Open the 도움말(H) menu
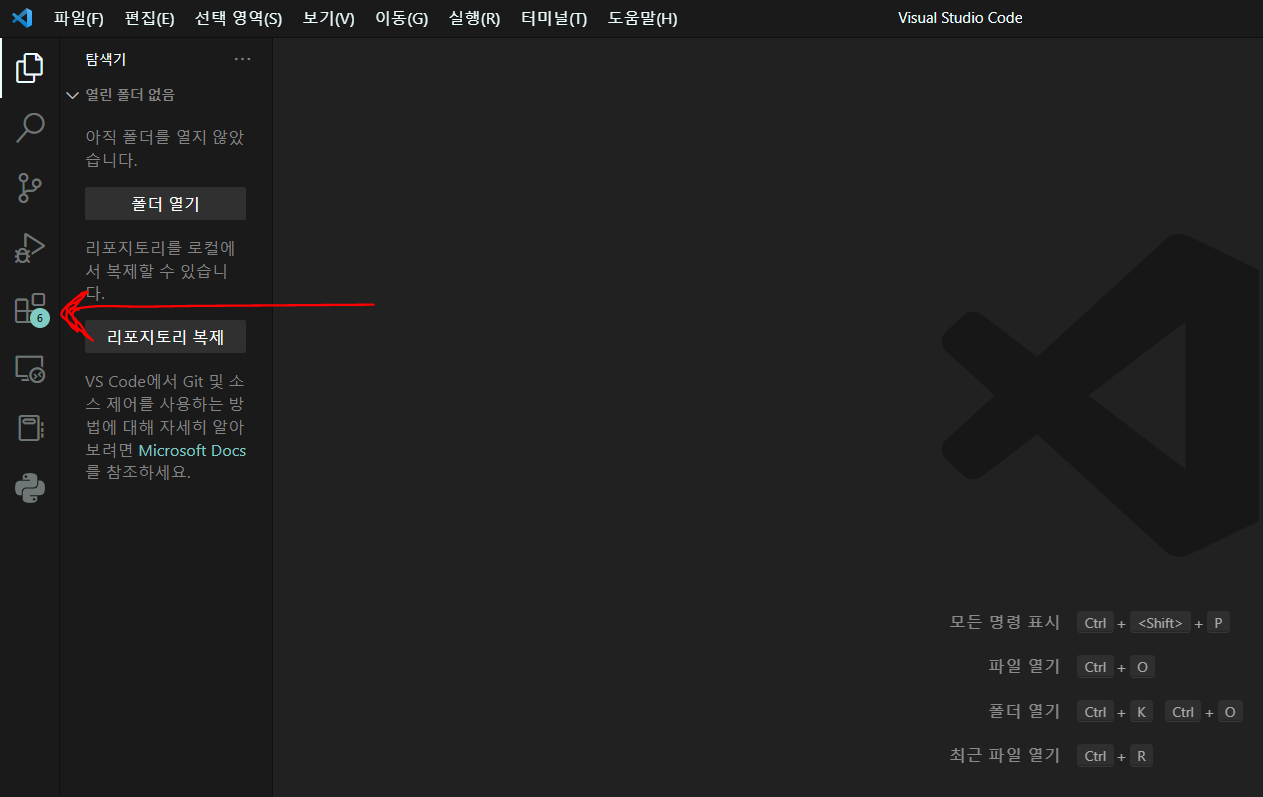 tap(642, 18)
